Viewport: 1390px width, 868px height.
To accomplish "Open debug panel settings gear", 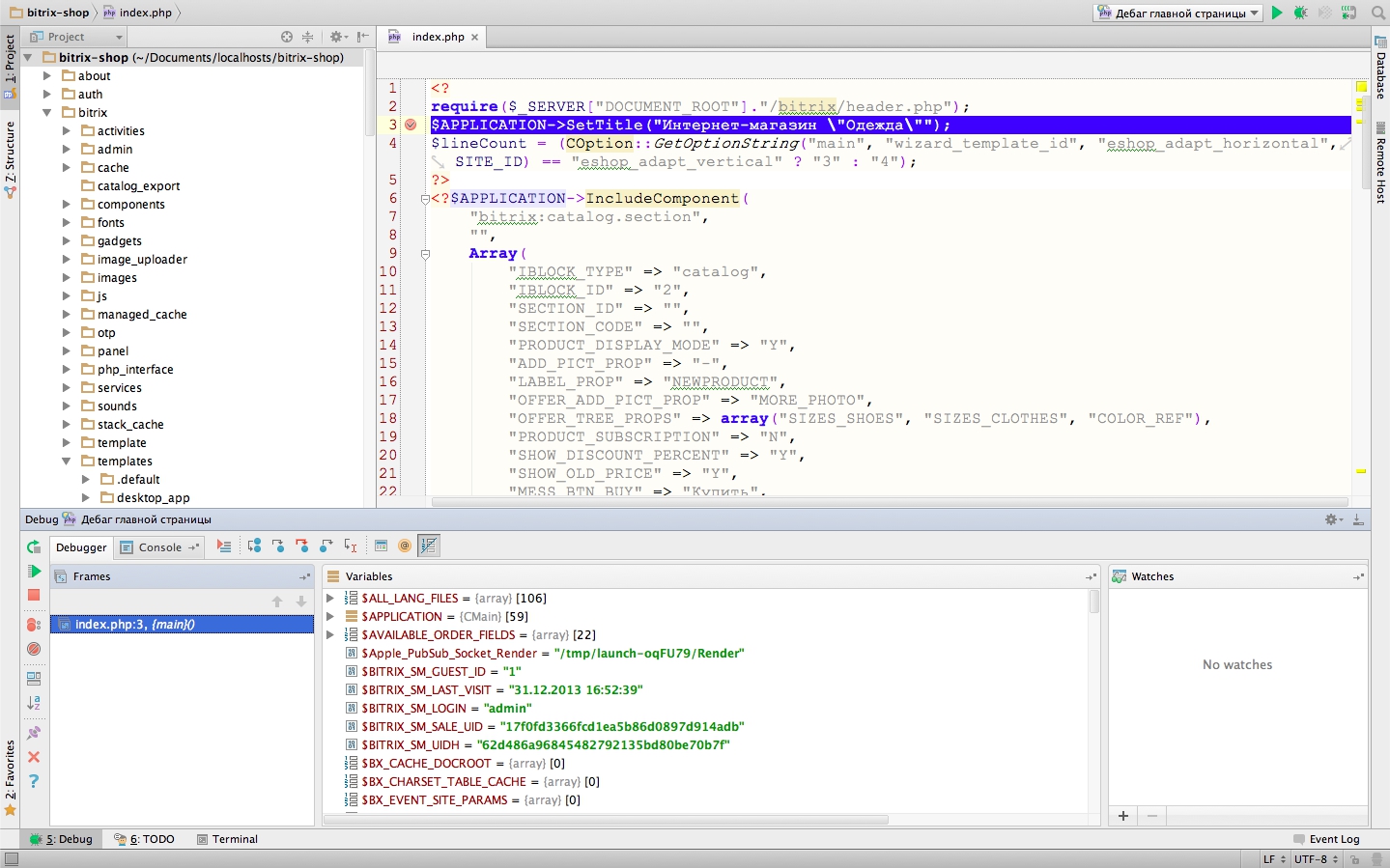I will click(x=1334, y=519).
